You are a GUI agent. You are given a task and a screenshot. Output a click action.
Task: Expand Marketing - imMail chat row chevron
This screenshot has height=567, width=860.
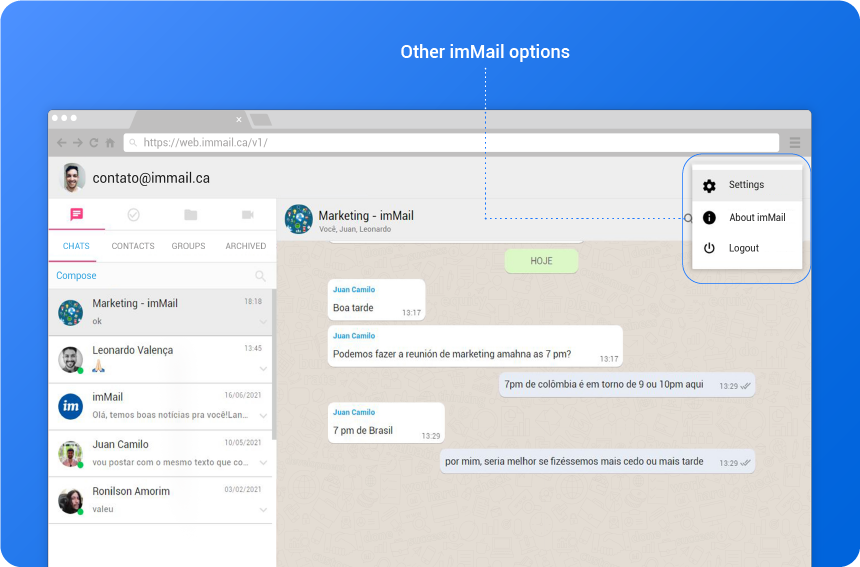pos(263,322)
